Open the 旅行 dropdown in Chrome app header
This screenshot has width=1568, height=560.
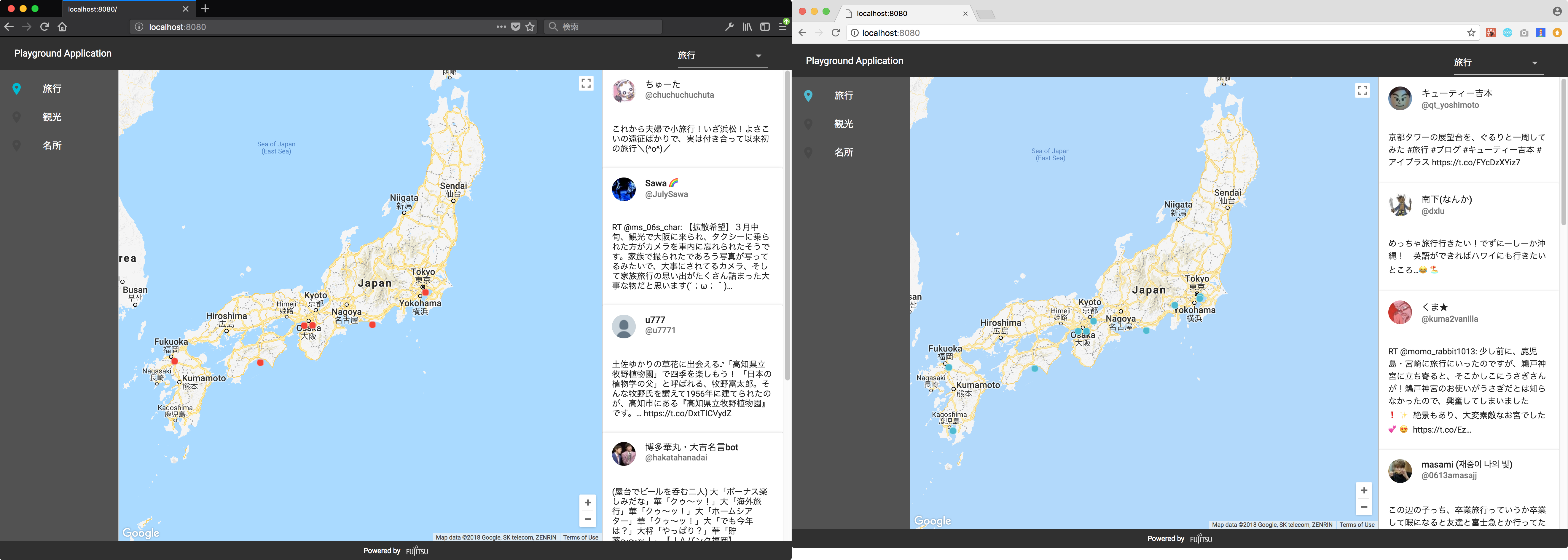pos(1499,63)
